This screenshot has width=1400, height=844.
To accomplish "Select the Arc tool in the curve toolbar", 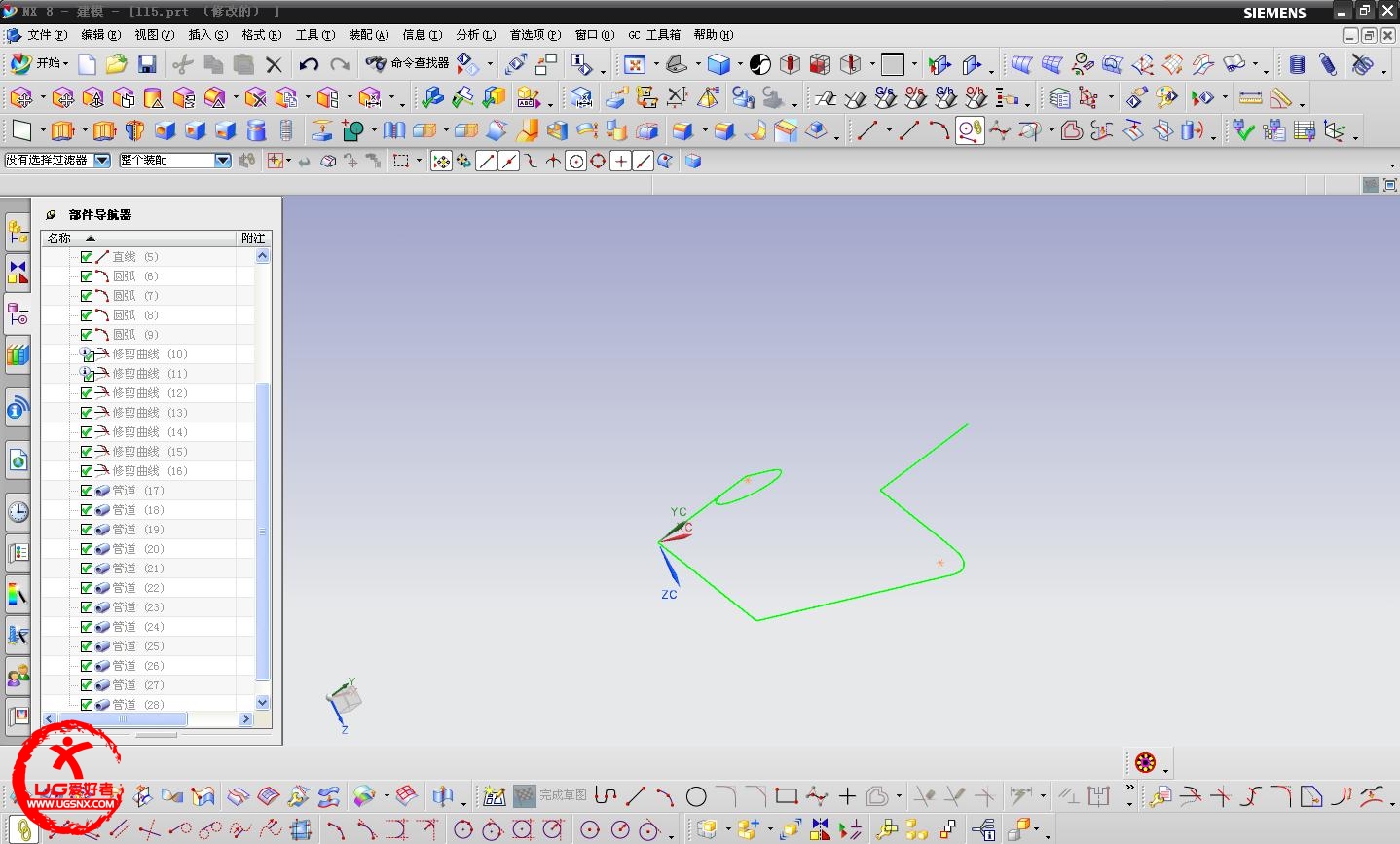I will pyautogui.click(x=939, y=130).
